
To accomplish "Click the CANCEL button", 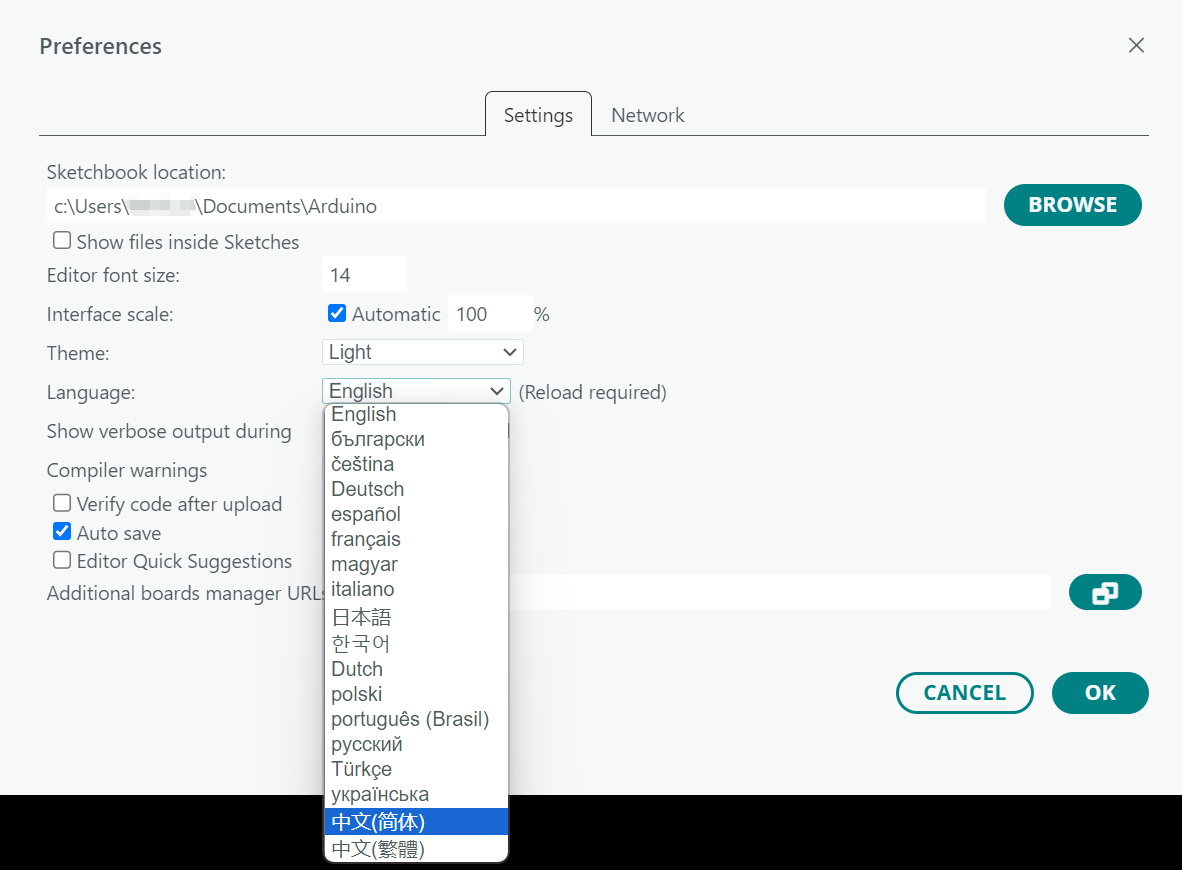I will click(x=964, y=693).
